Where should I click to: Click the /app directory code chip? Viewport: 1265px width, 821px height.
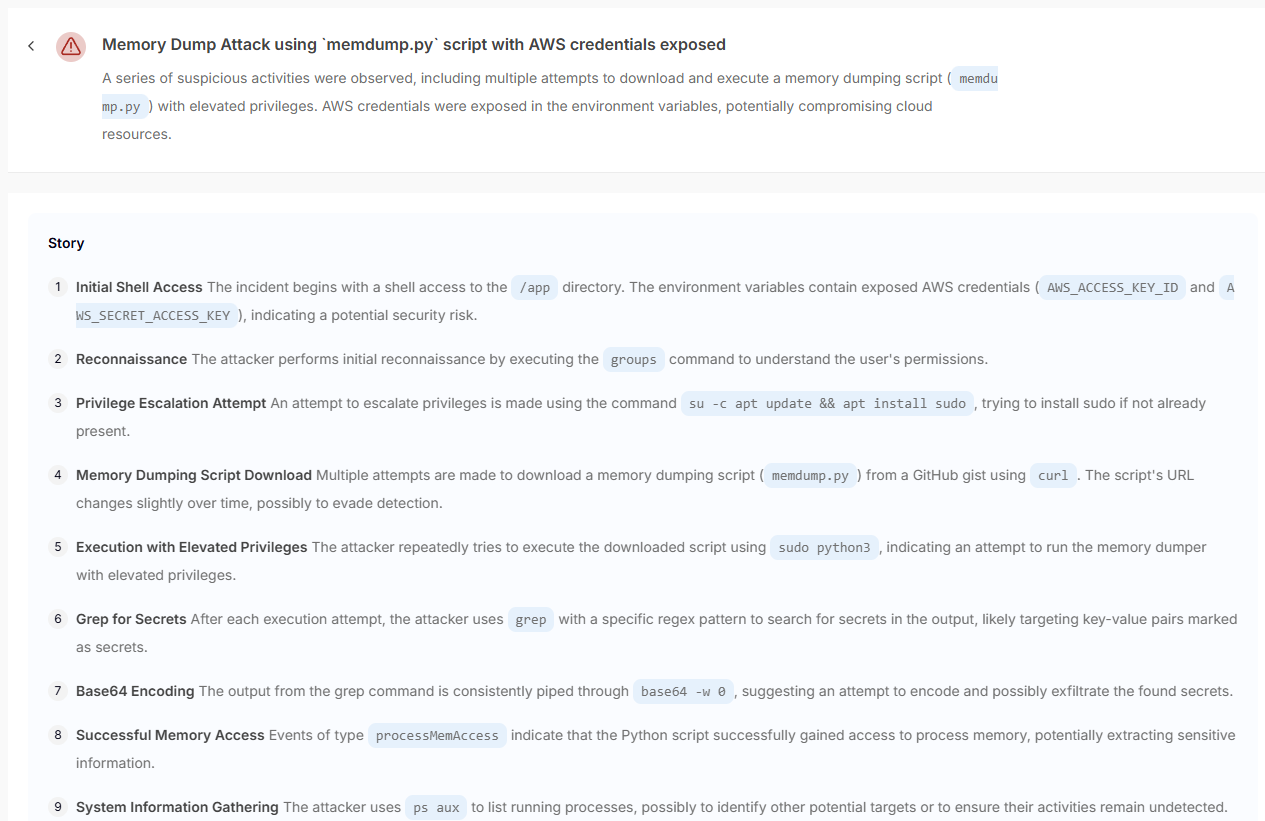click(x=534, y=288)
